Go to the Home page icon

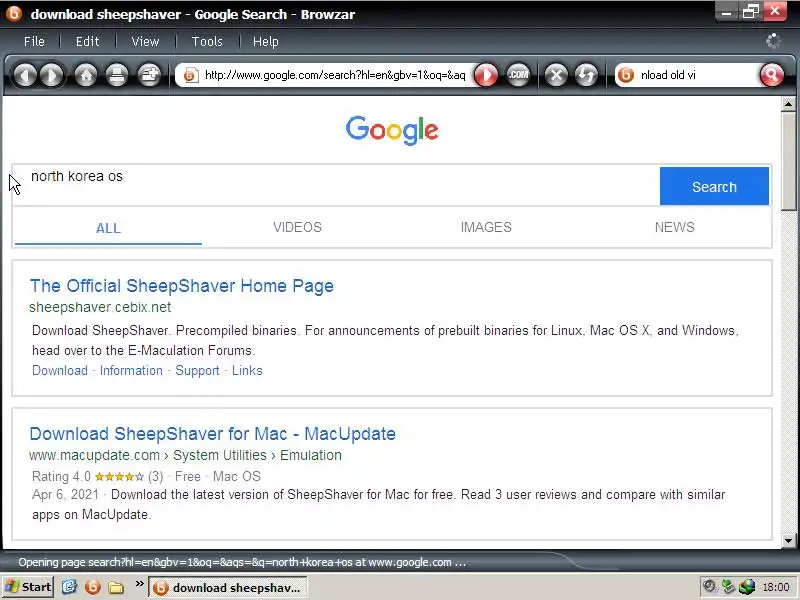[x=86, y=76]
